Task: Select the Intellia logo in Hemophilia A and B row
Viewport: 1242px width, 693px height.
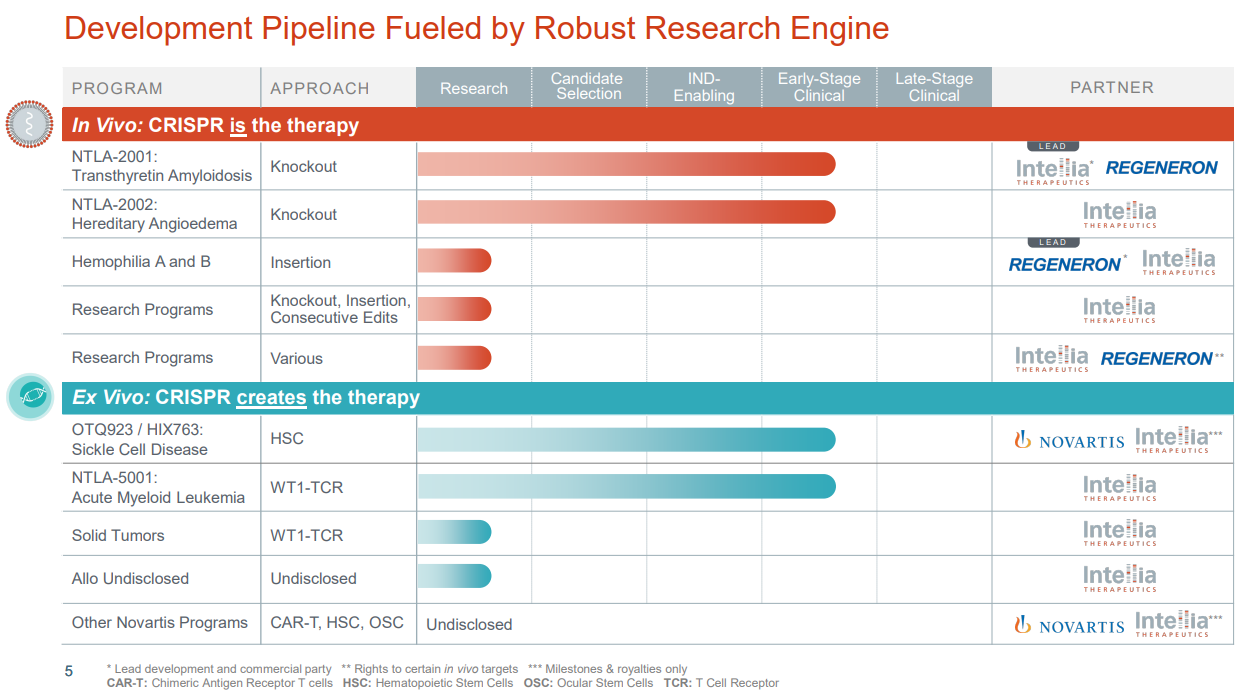Action: [1179, 262]
